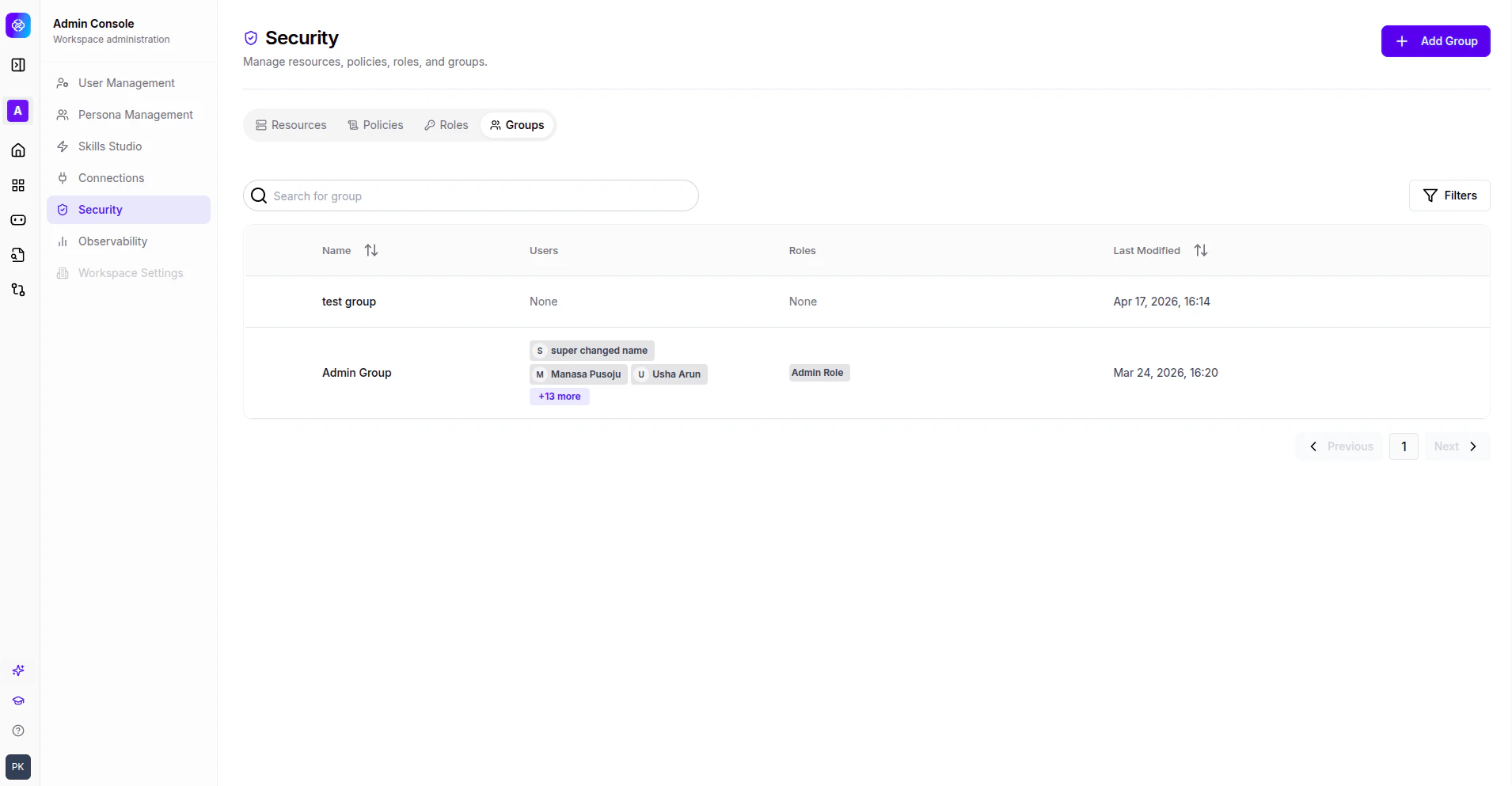Toggle the sidebar collapse panel icon
The height and width of the screenshot is (786, 1512).
[x=18, y=65]
